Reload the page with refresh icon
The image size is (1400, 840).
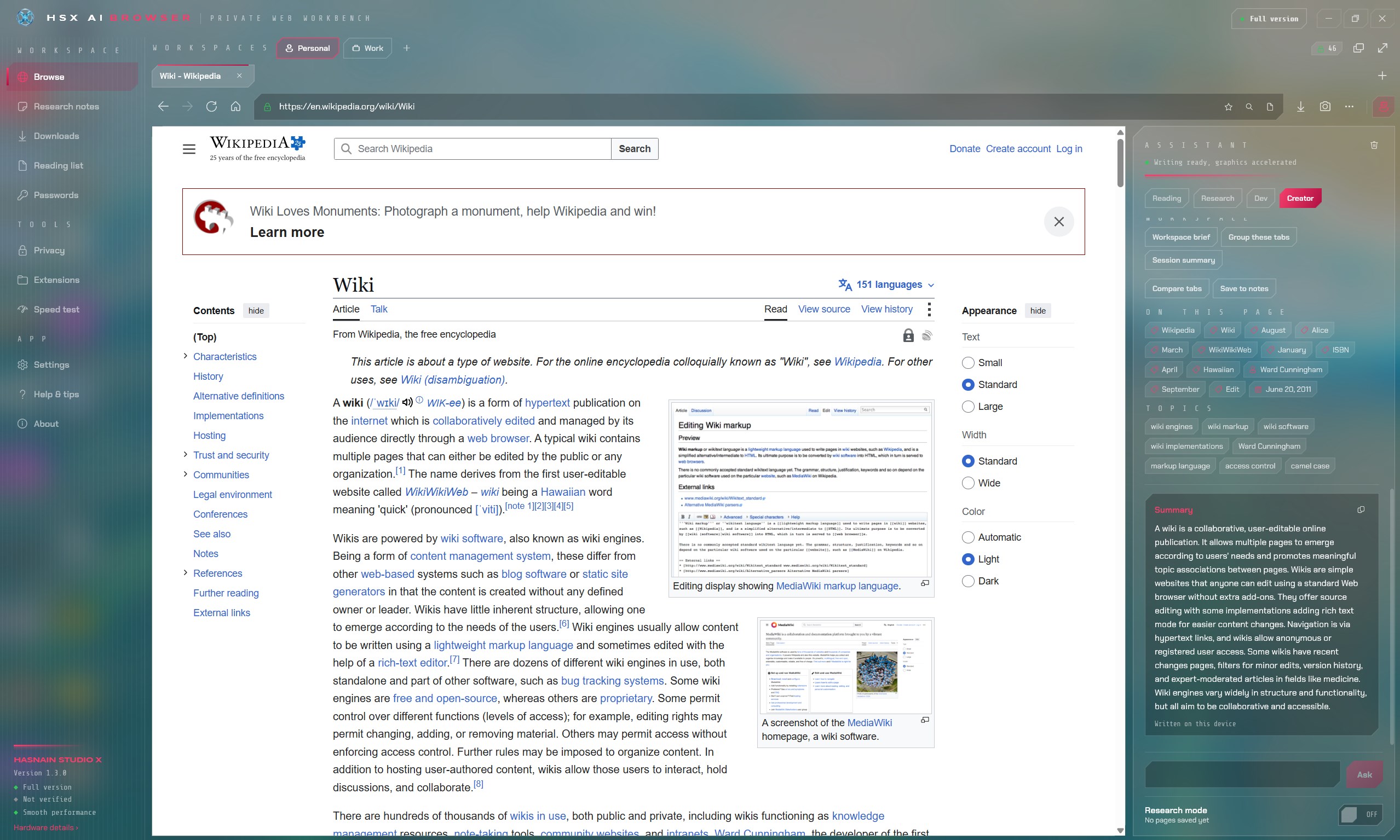[211, 106]
